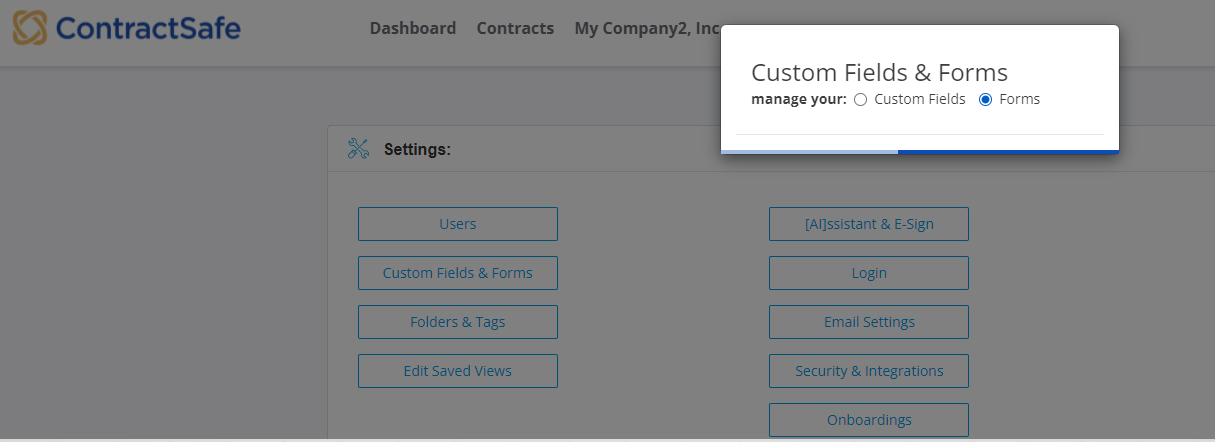
Task: Open the Contracts menu item
Action: coord(515,28)
